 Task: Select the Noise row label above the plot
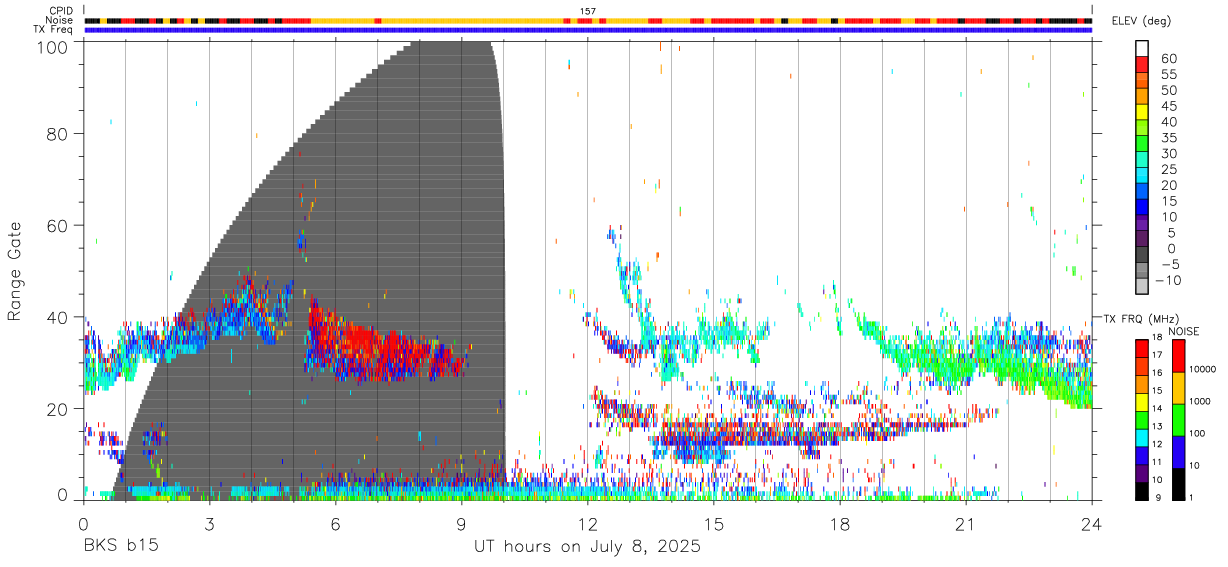pos(59,20)
